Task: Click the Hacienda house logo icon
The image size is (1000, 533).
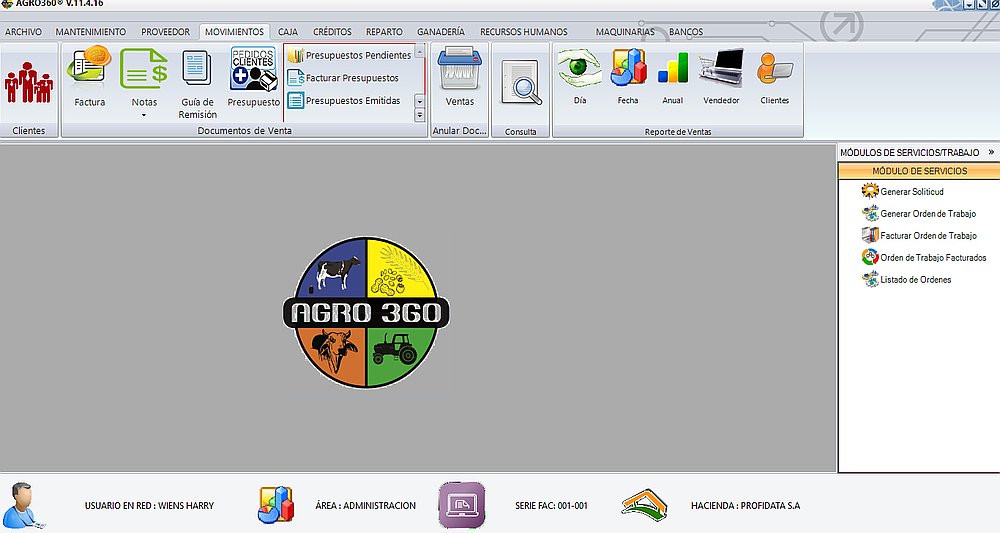Action: pos(644,506)
